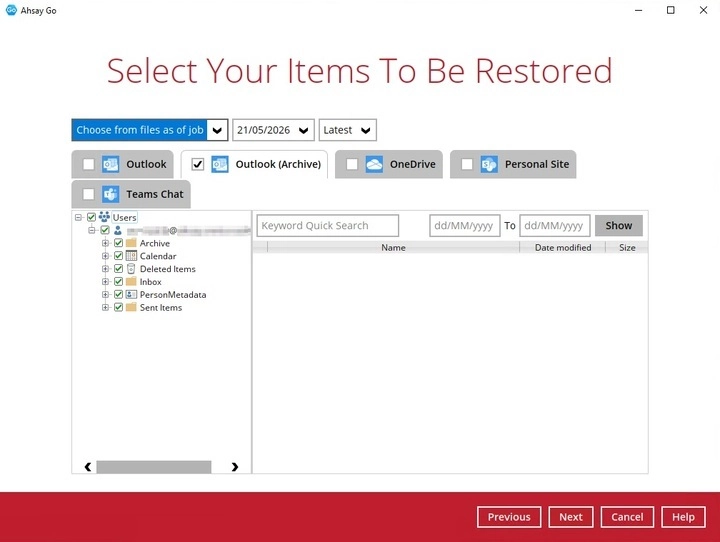
Task: Tick the Personal Site checkbox
Action: click(x=467, y=164)
